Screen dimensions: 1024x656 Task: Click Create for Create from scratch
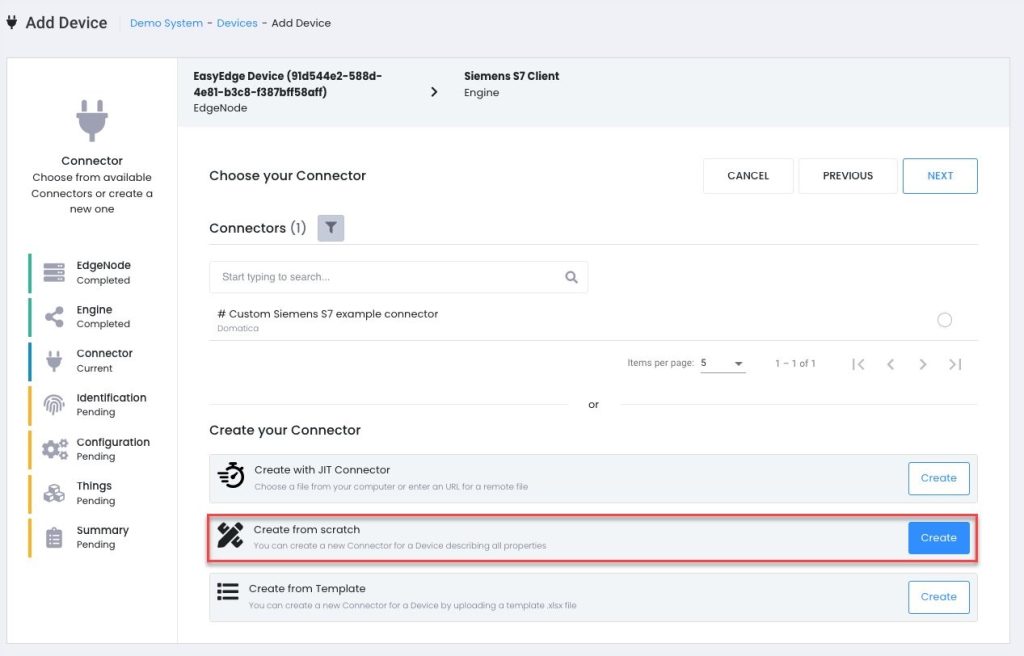938,538
